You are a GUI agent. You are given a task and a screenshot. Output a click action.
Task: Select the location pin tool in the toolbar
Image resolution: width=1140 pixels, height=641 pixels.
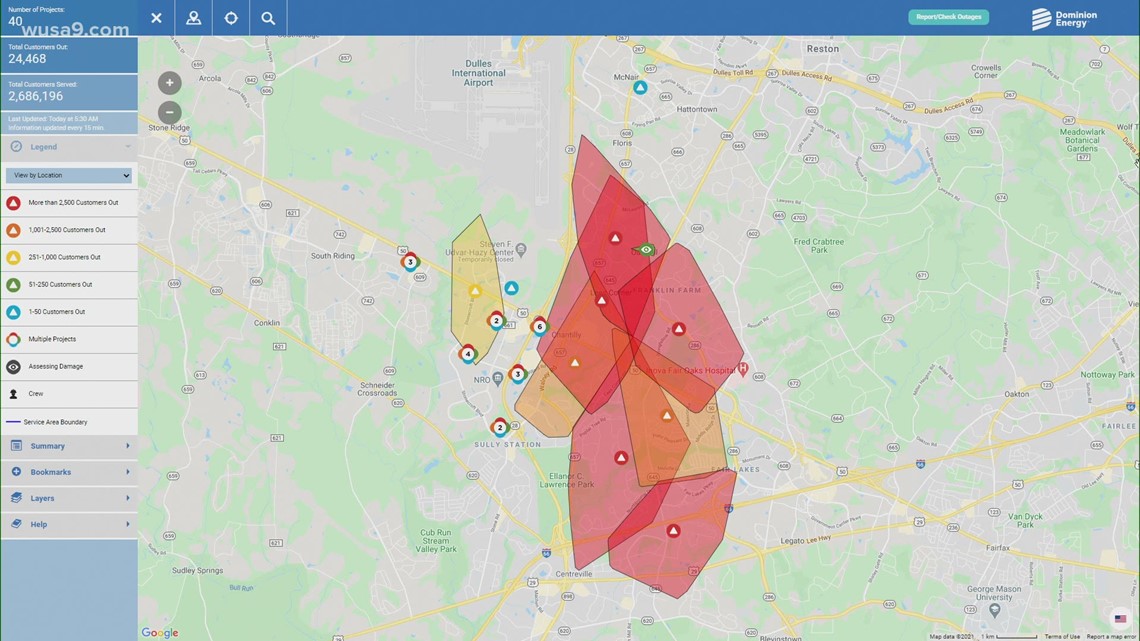(x=193, y=17)
